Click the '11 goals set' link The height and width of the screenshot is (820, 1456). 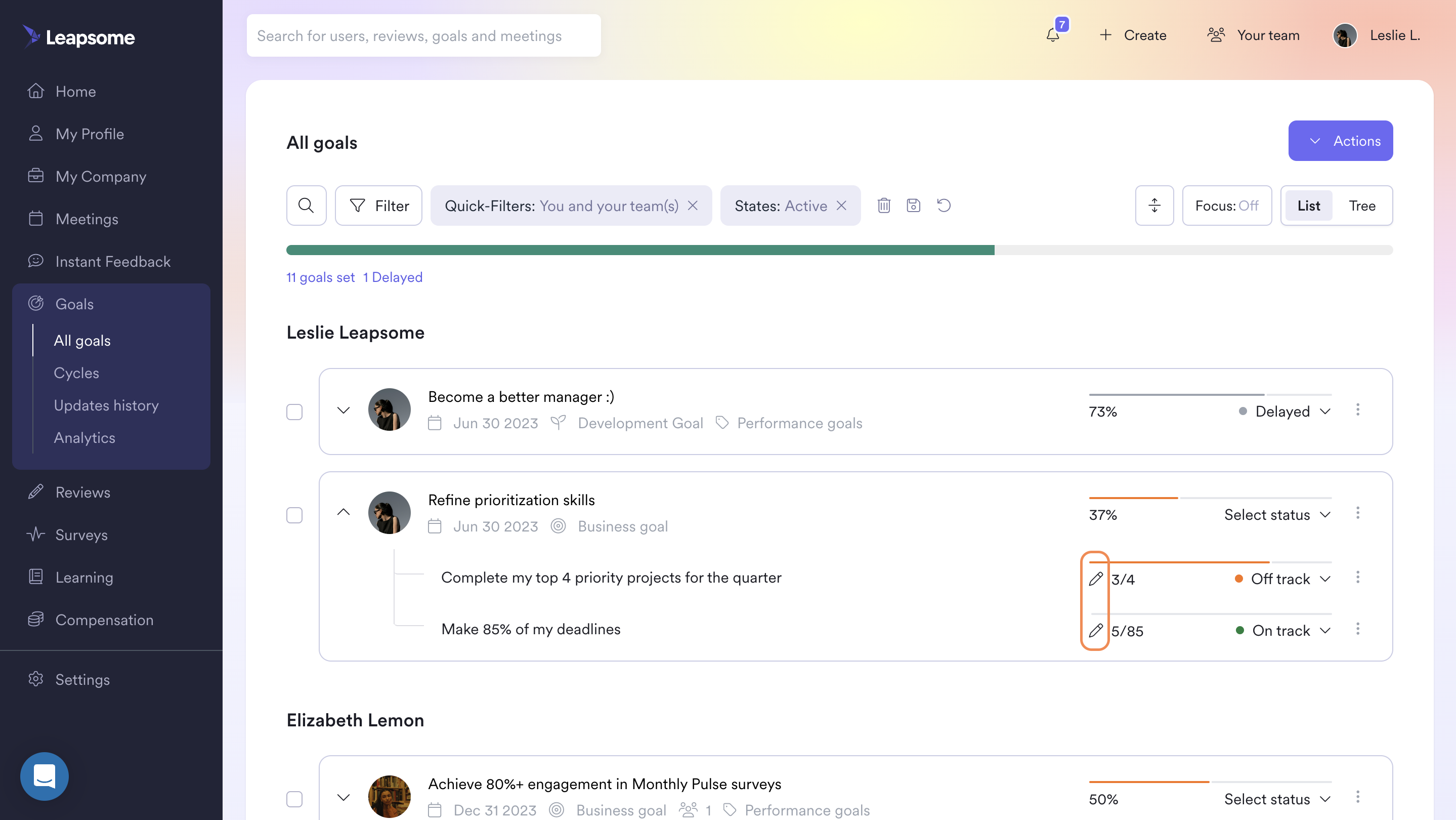320,277
